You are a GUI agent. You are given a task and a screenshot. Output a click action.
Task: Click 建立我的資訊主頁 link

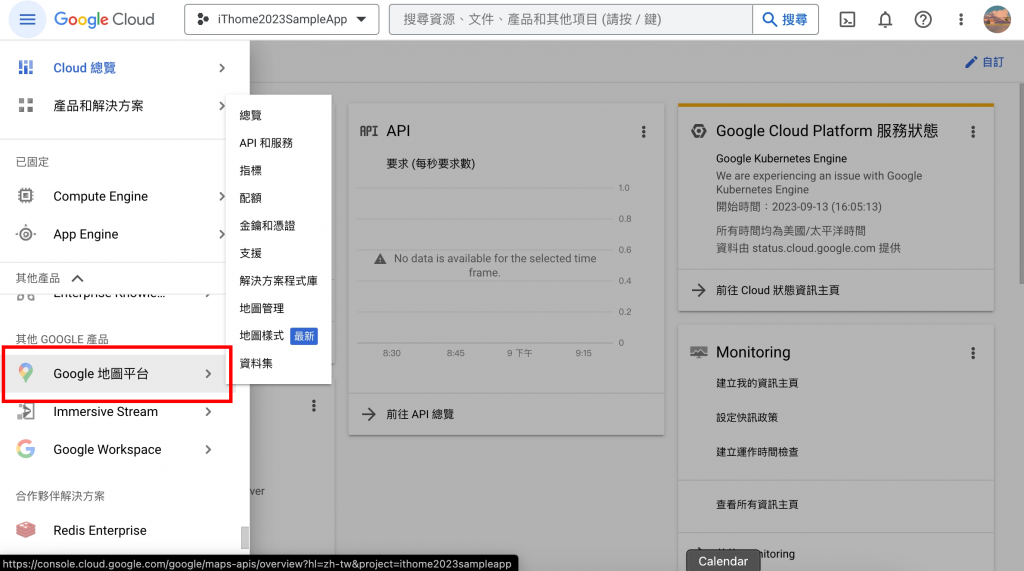click(x=757, y=383)
